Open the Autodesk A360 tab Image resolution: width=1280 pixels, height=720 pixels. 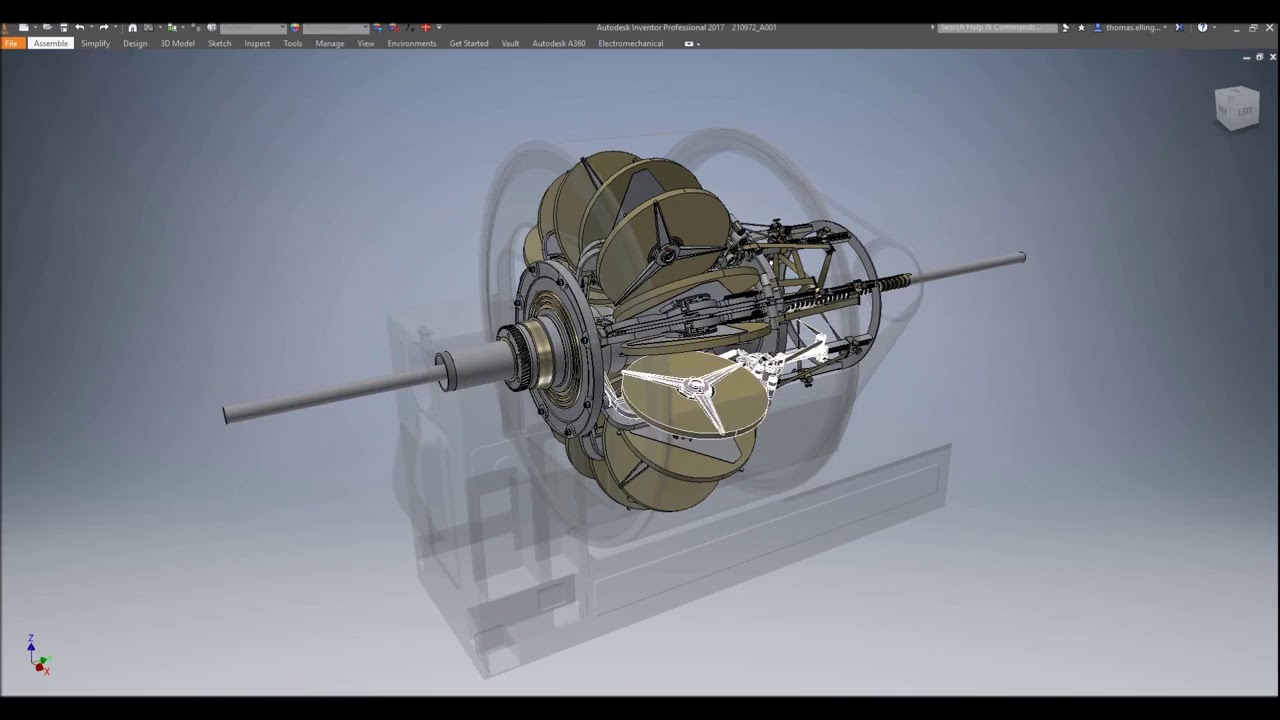click(559, 43)
